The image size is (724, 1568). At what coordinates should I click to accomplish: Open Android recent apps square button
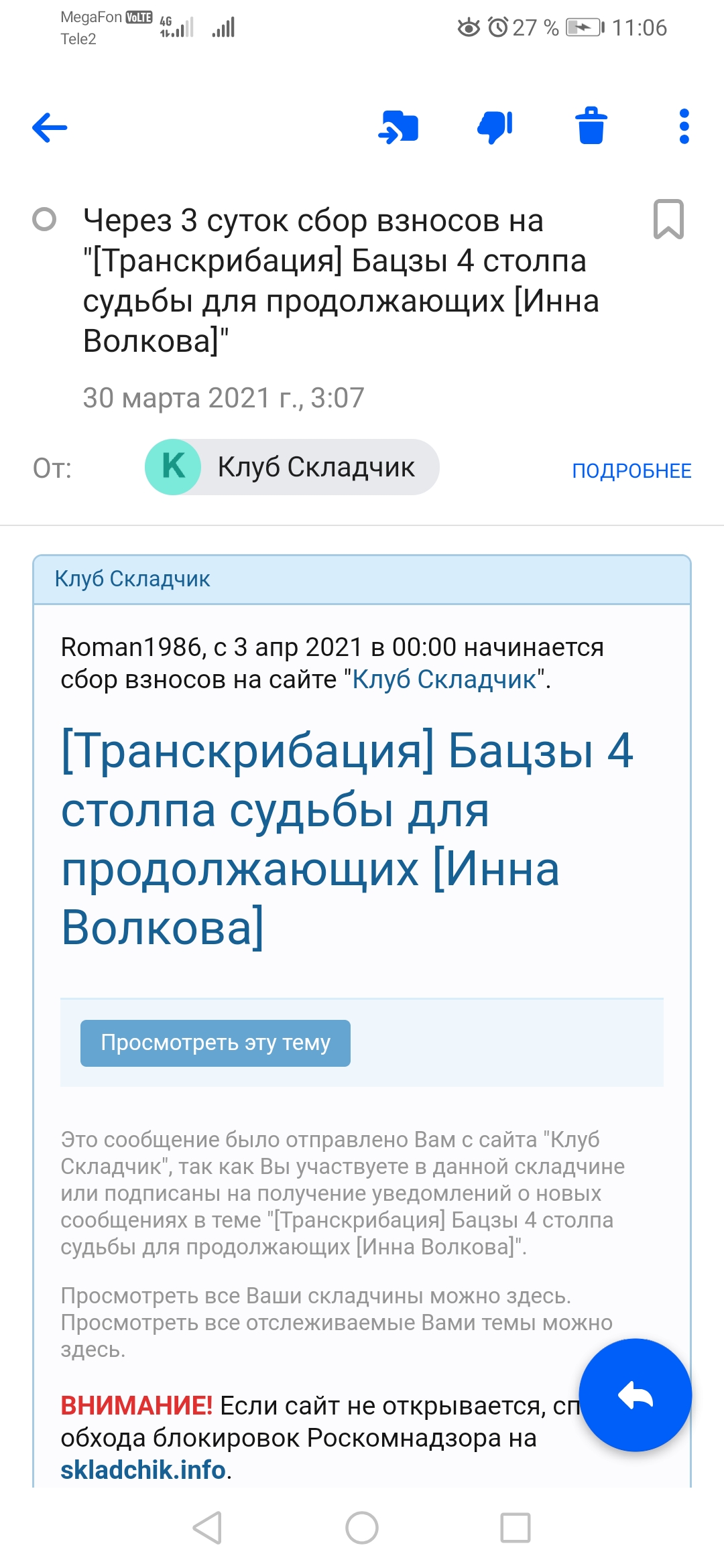(x=515, y=1528)
